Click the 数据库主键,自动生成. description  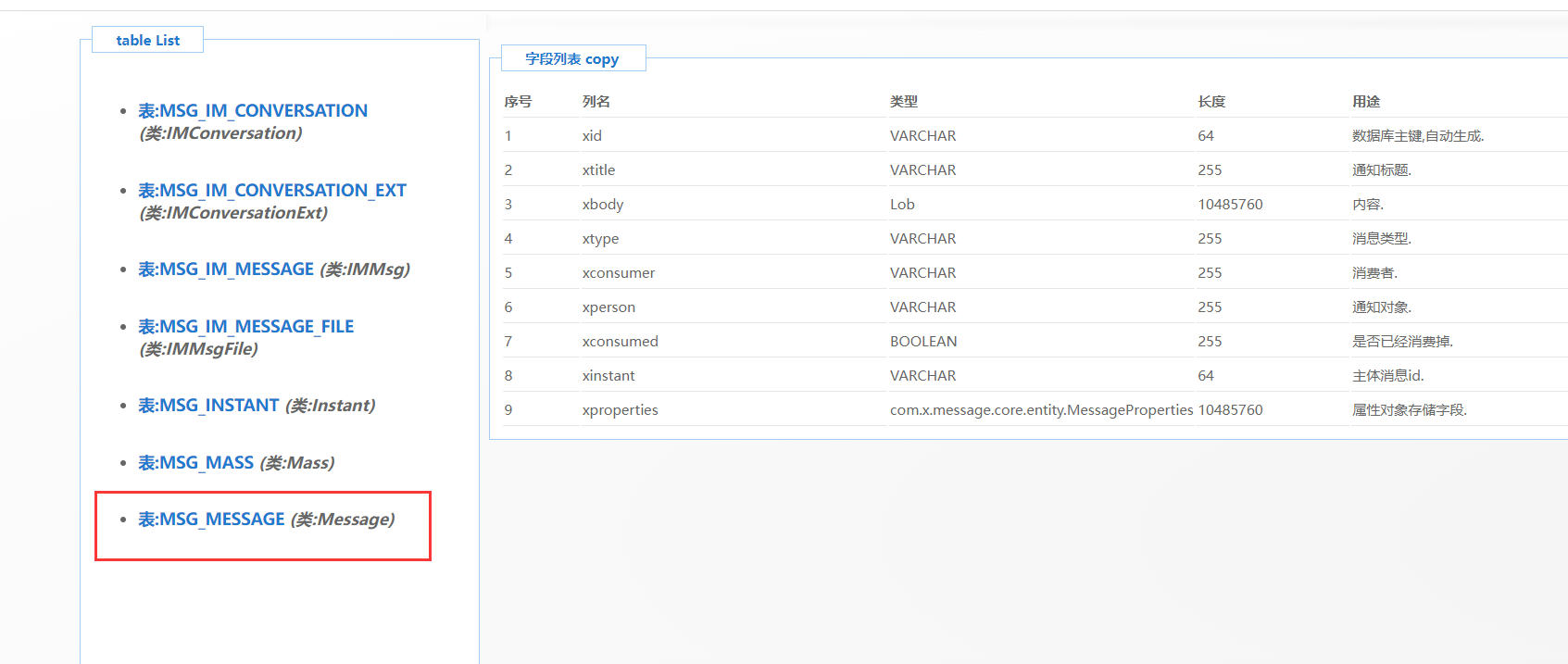[x=1418, y=136]
